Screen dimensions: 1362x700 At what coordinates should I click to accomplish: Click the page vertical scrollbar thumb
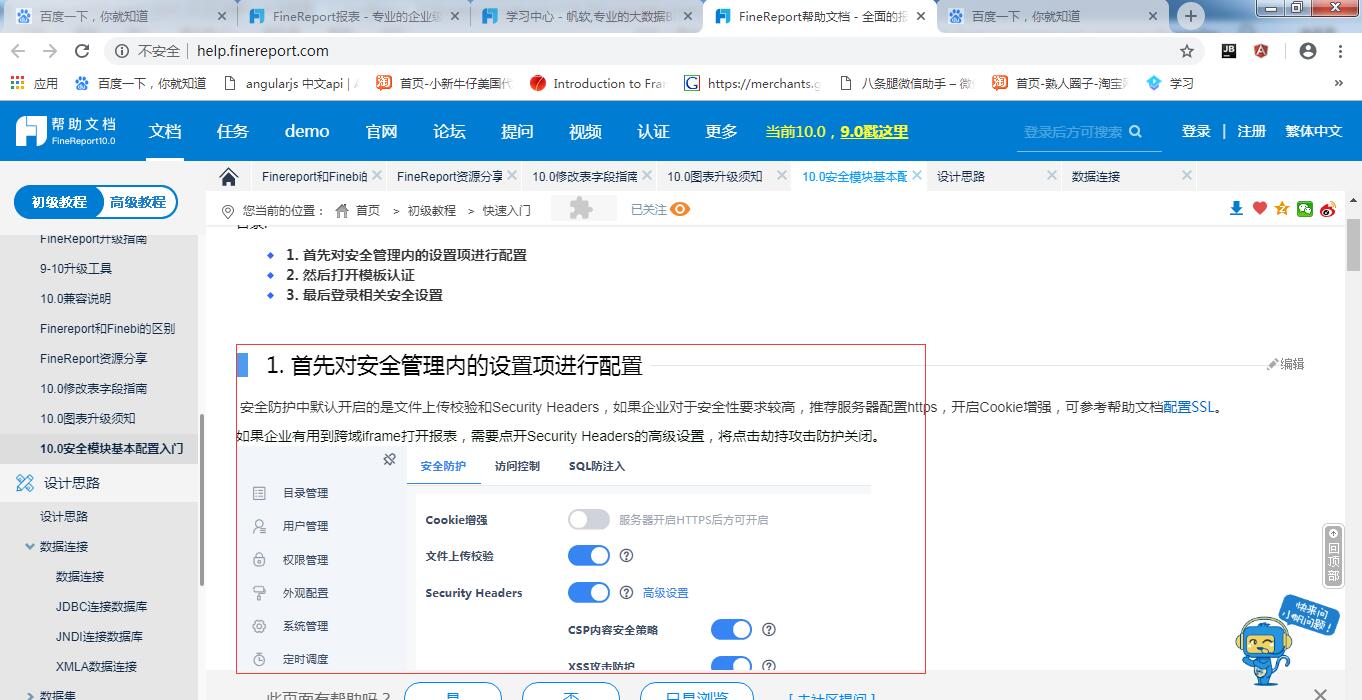[x=1353, y=246]
